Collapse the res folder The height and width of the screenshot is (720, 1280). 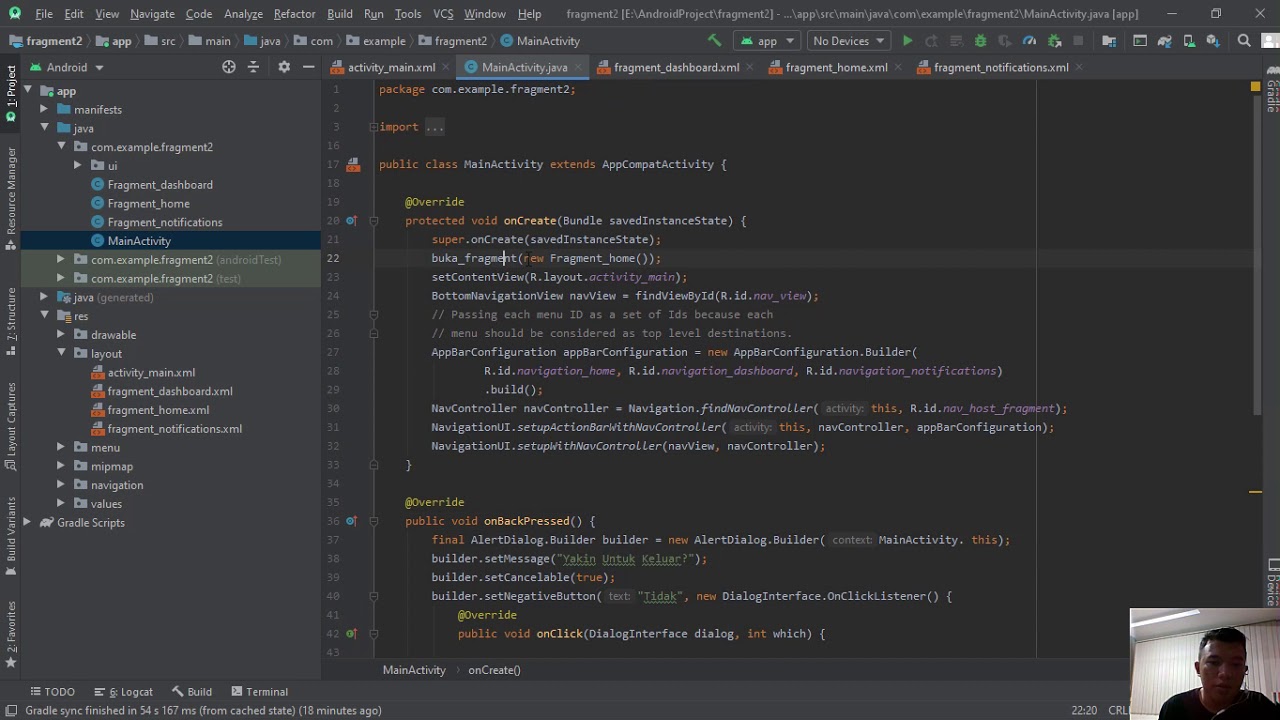click(x=44, y=316)
